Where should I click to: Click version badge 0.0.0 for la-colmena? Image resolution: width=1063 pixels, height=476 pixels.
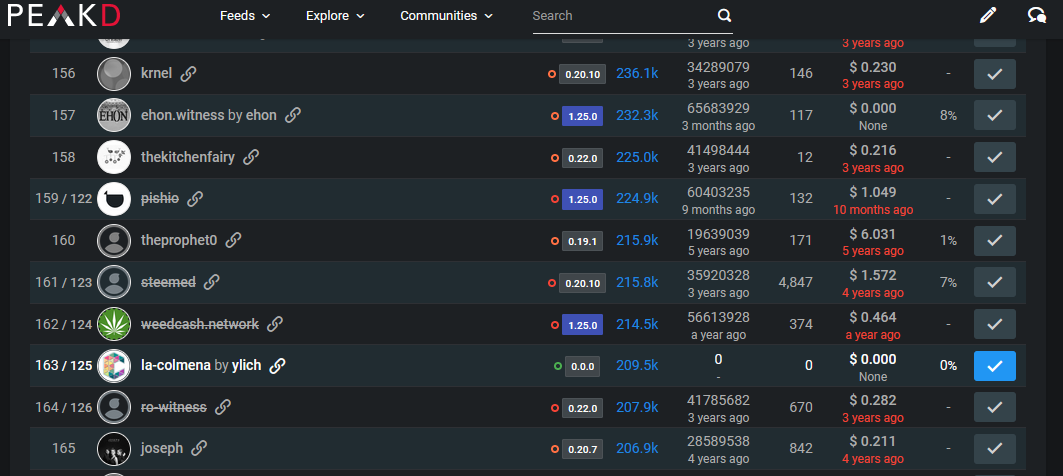click(x=582, y=367)
